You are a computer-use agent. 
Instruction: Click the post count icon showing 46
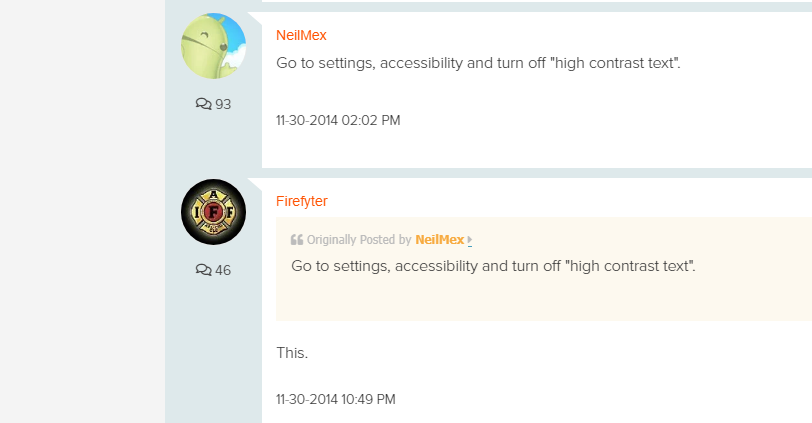[x=204, y=270]
